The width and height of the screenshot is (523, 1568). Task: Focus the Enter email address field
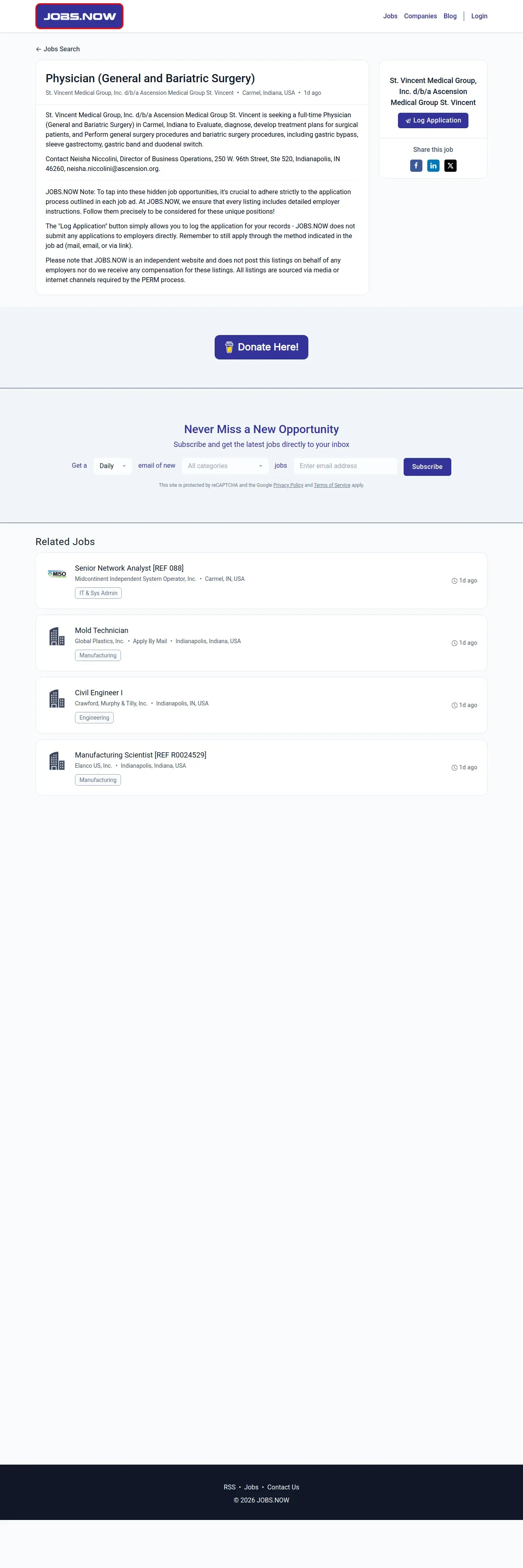click(345, 466)
